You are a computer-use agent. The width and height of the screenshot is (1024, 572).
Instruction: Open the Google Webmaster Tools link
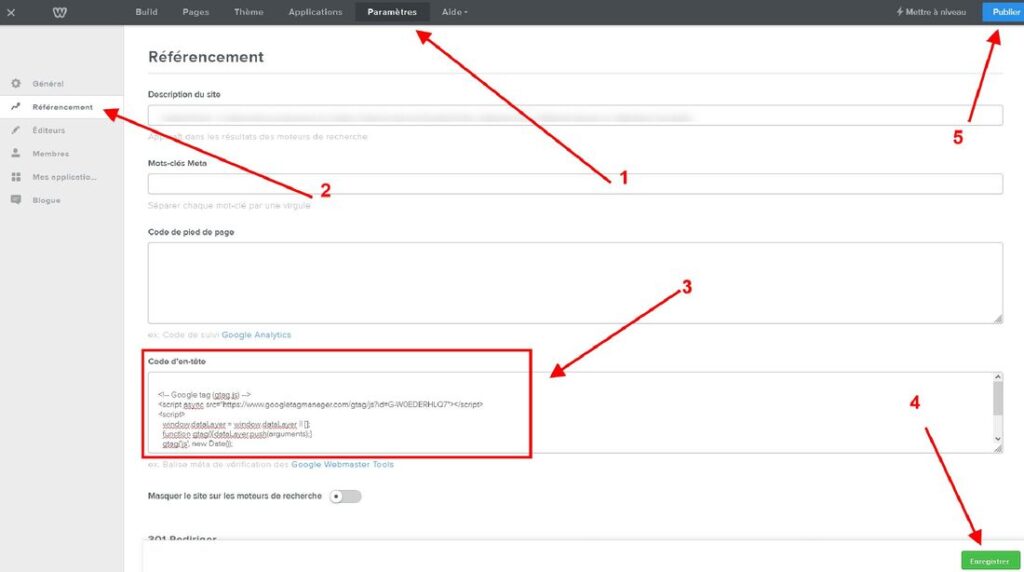[343, 464]
